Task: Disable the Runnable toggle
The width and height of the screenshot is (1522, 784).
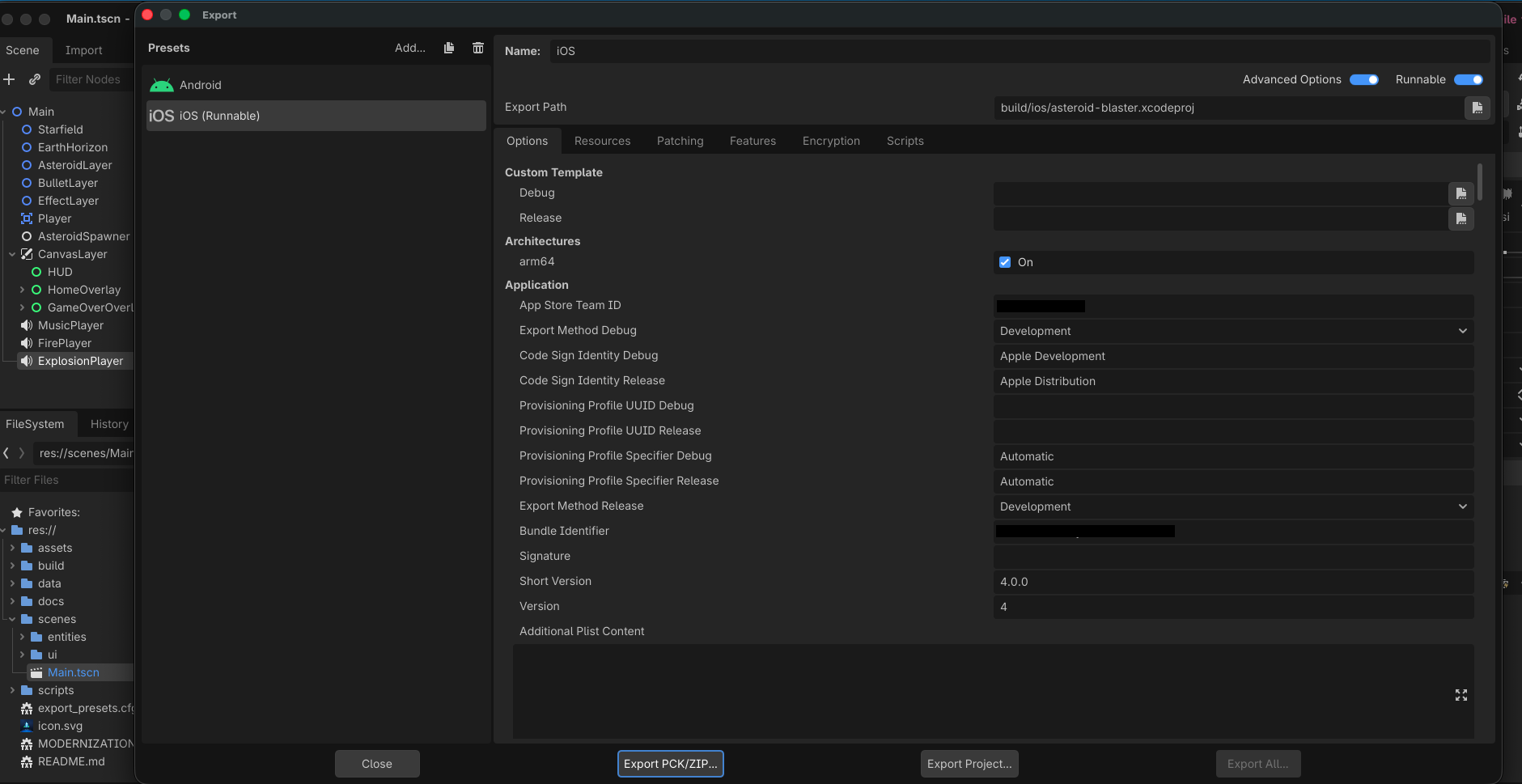Action: [1469, 79]
